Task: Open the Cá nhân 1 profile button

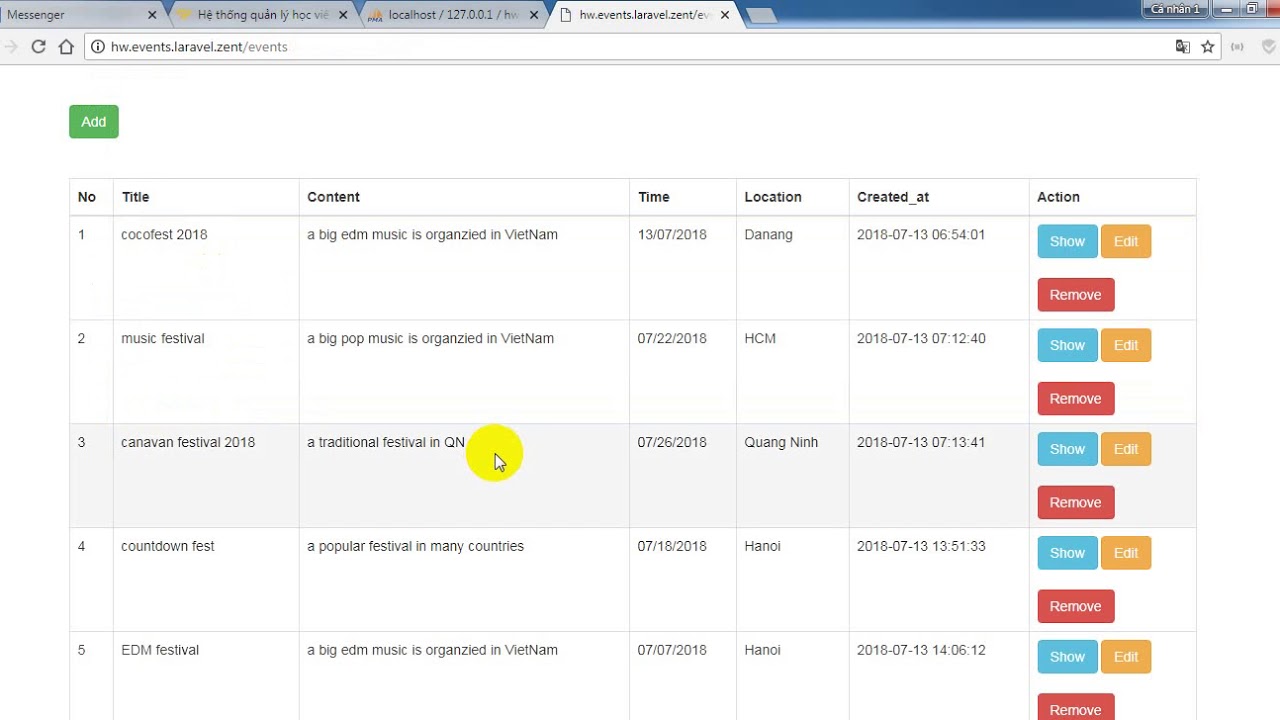Action: pyautogui.click(x=1175, y=9)
